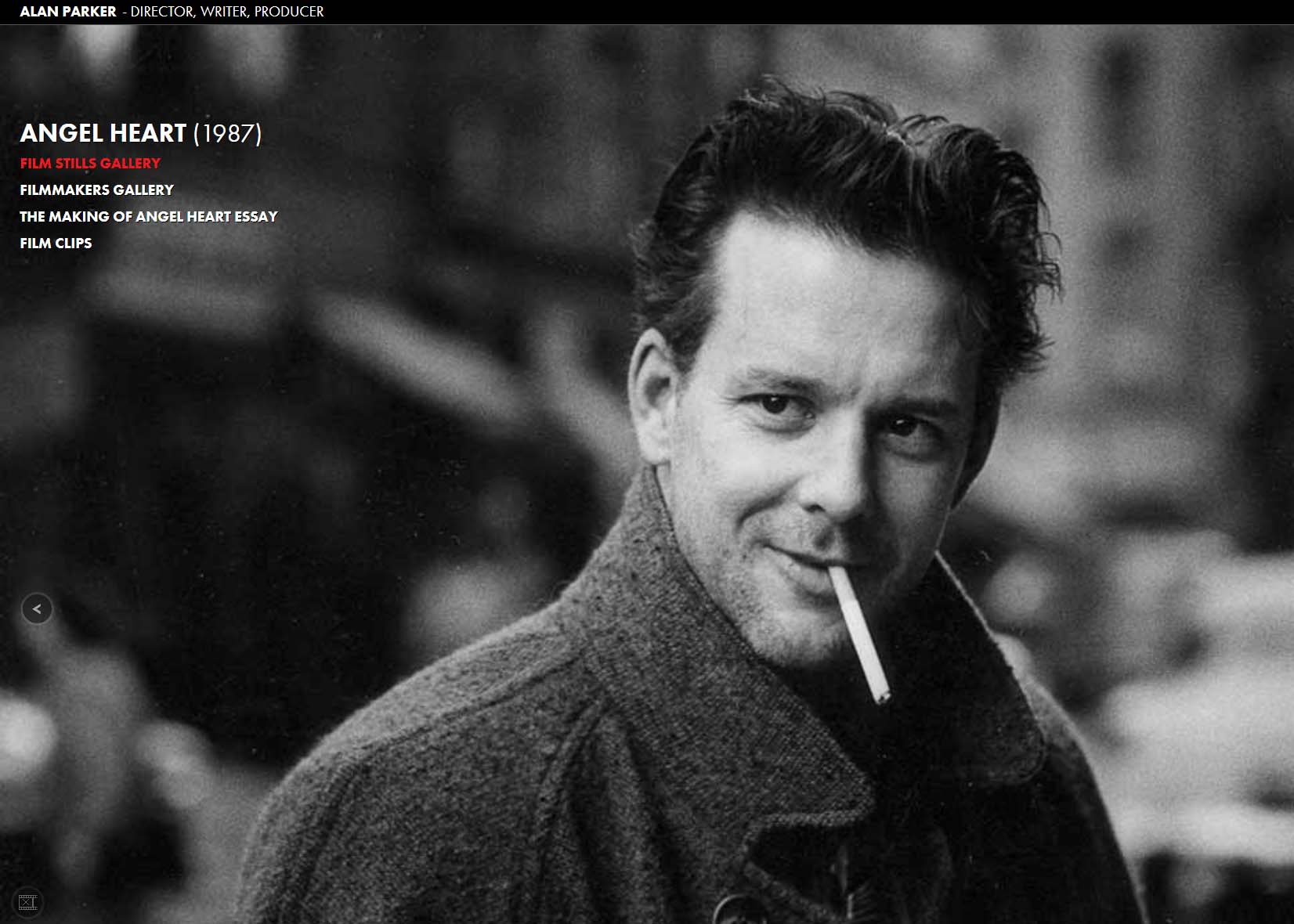This screenshot has width=1294, height=924.
Task: Open the Film Stills Gallery link
Action: pyautogui.click(x=90, y=163)
